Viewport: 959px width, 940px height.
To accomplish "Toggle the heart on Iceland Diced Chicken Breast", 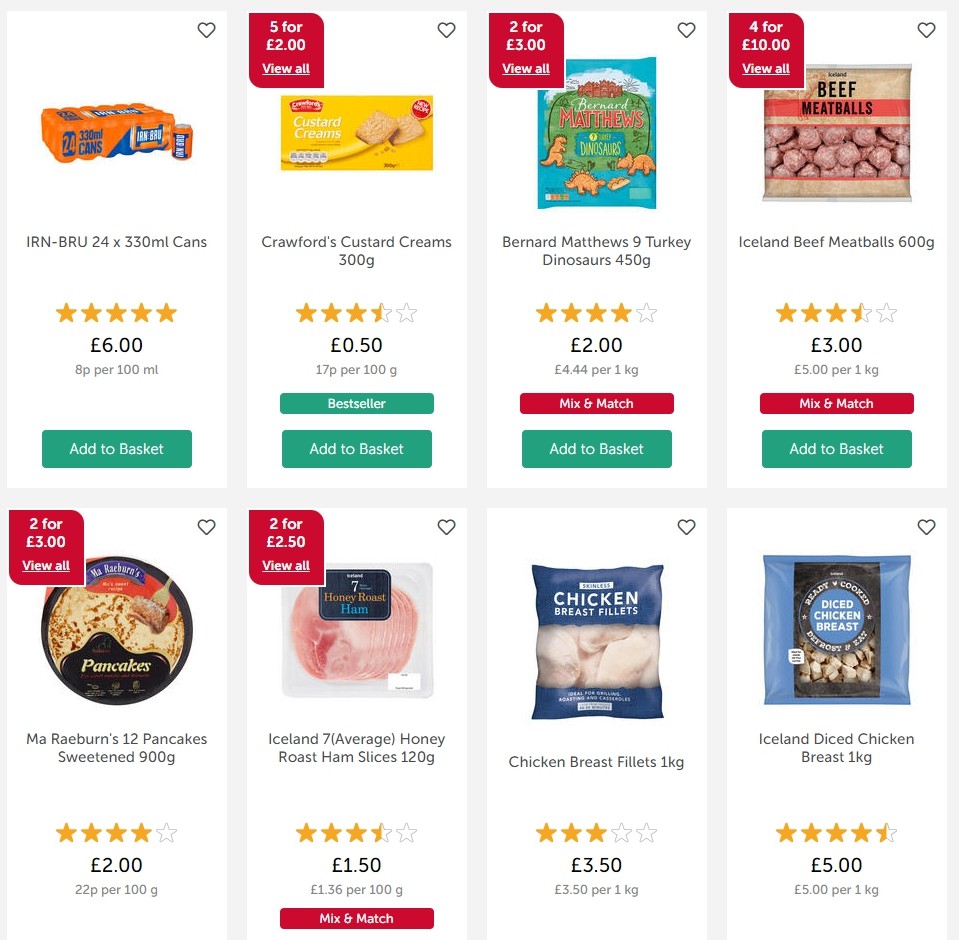I will 926,527.
